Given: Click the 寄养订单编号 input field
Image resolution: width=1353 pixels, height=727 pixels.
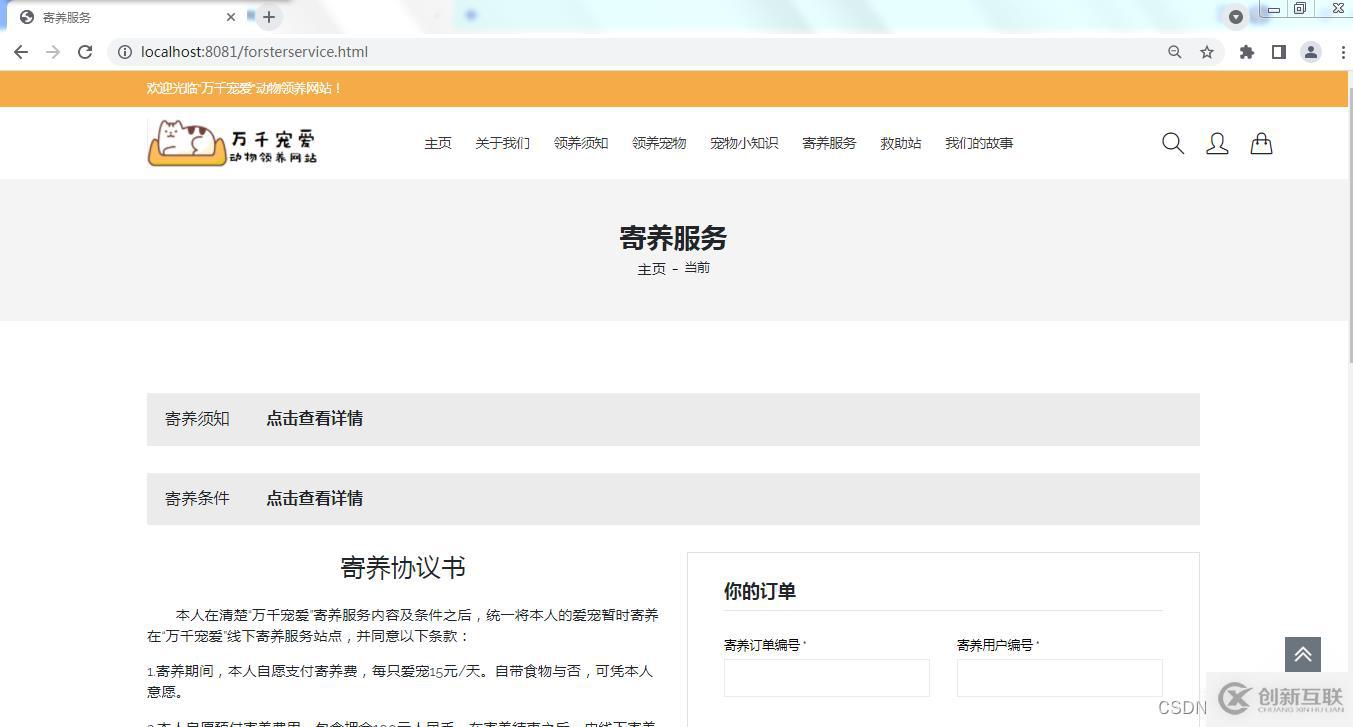Looking at the screenshot, I should [x=826, y=678].
